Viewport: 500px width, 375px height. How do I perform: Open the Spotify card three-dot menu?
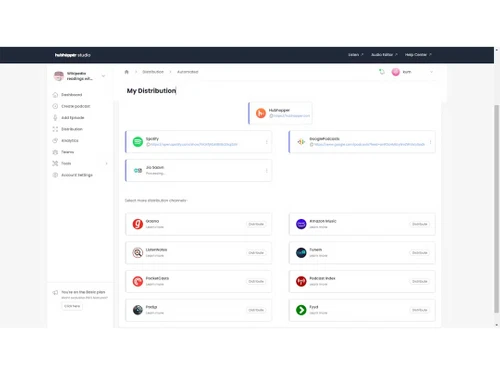tap(266, 142)
